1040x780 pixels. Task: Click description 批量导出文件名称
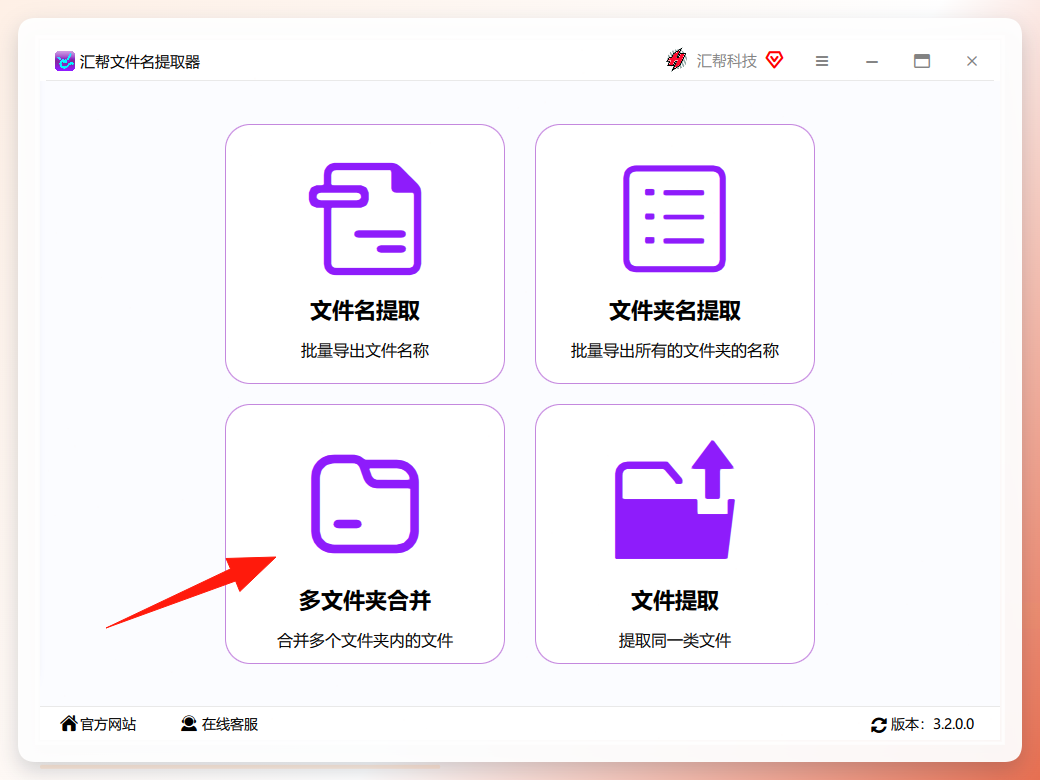point(365,351)
